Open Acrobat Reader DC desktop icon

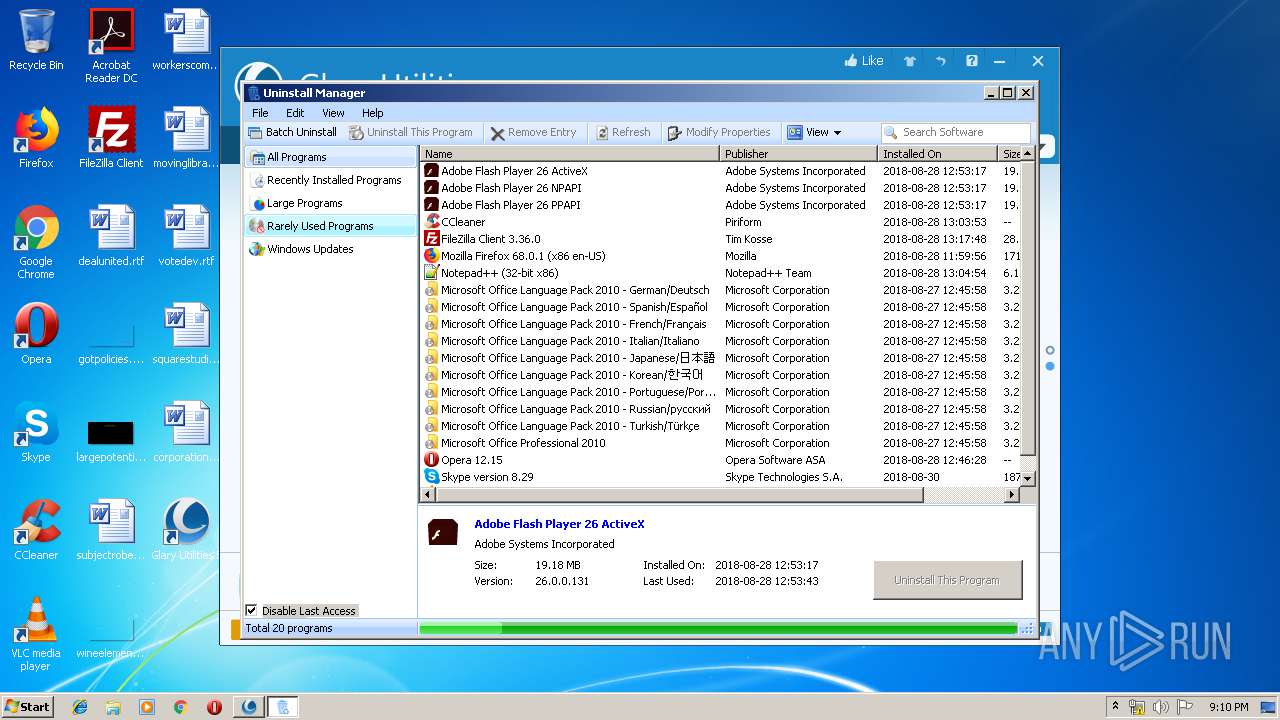111,46
